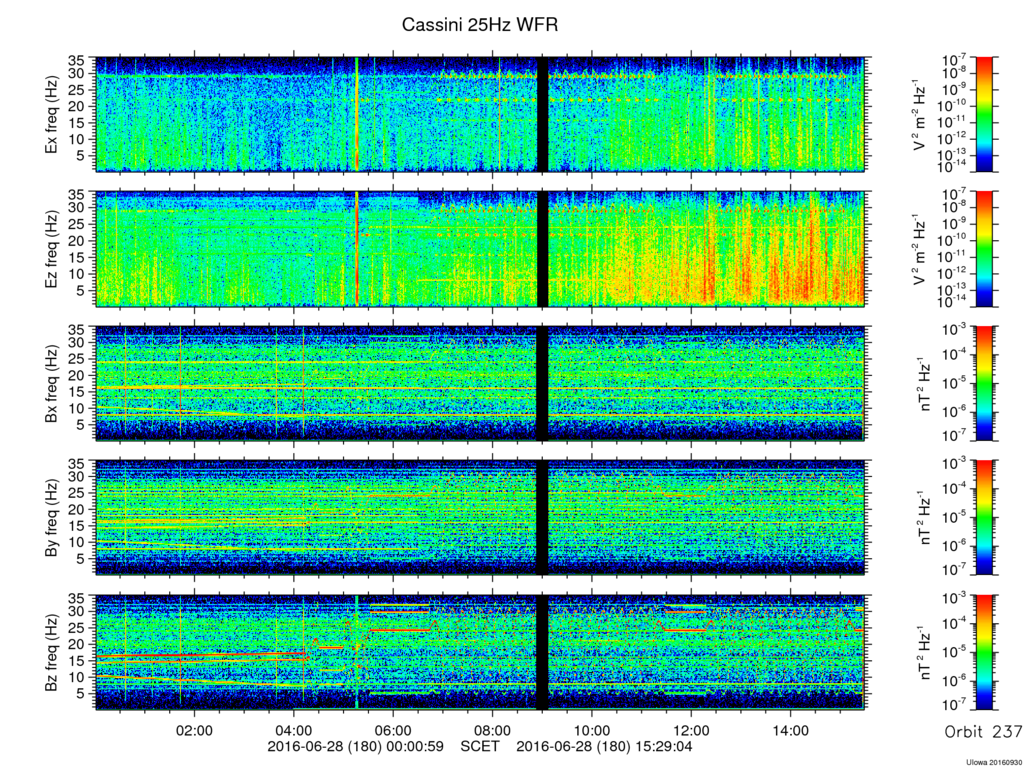Viewport: 1024px width, 767px height.
Task: Click the 04:00 time axis tick label
Action: click(x=294, y=731)
